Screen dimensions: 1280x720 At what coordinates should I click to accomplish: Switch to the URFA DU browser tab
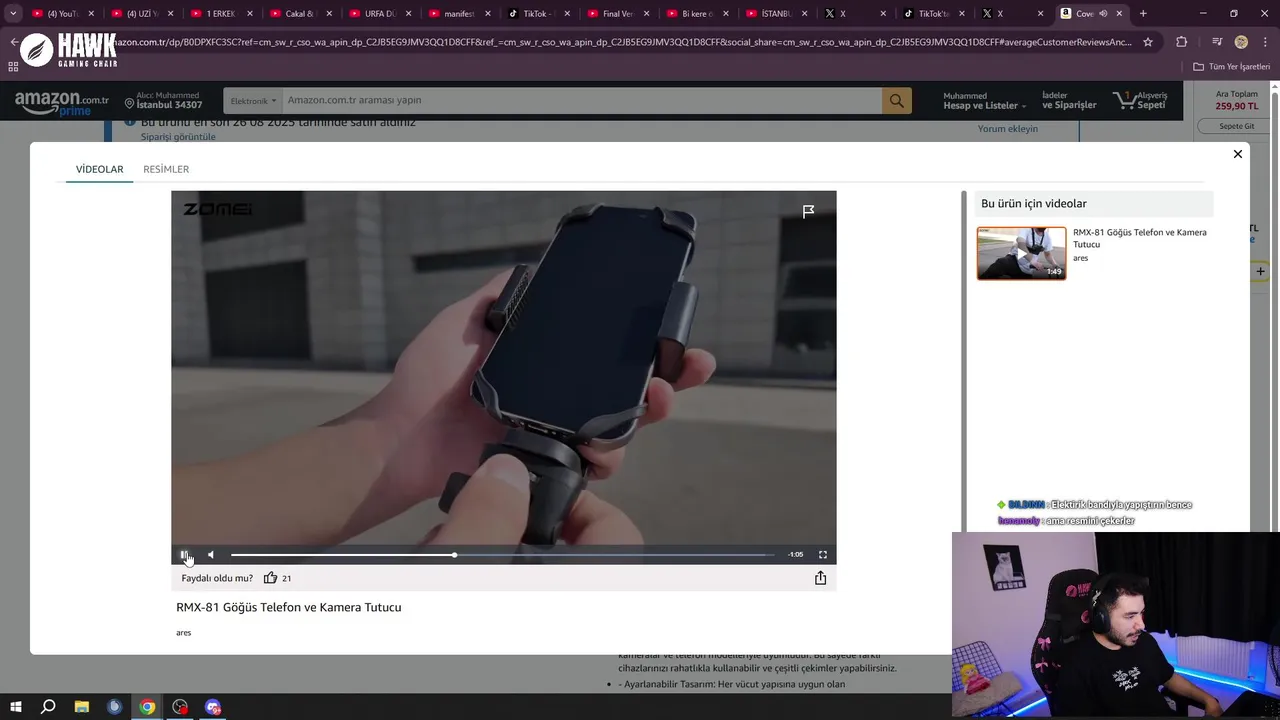click(x=380, y=14)
